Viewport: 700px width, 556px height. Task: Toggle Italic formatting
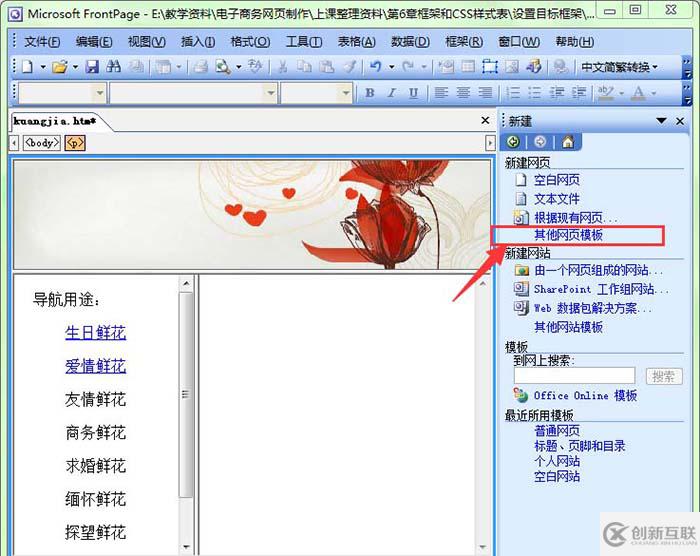392,93
